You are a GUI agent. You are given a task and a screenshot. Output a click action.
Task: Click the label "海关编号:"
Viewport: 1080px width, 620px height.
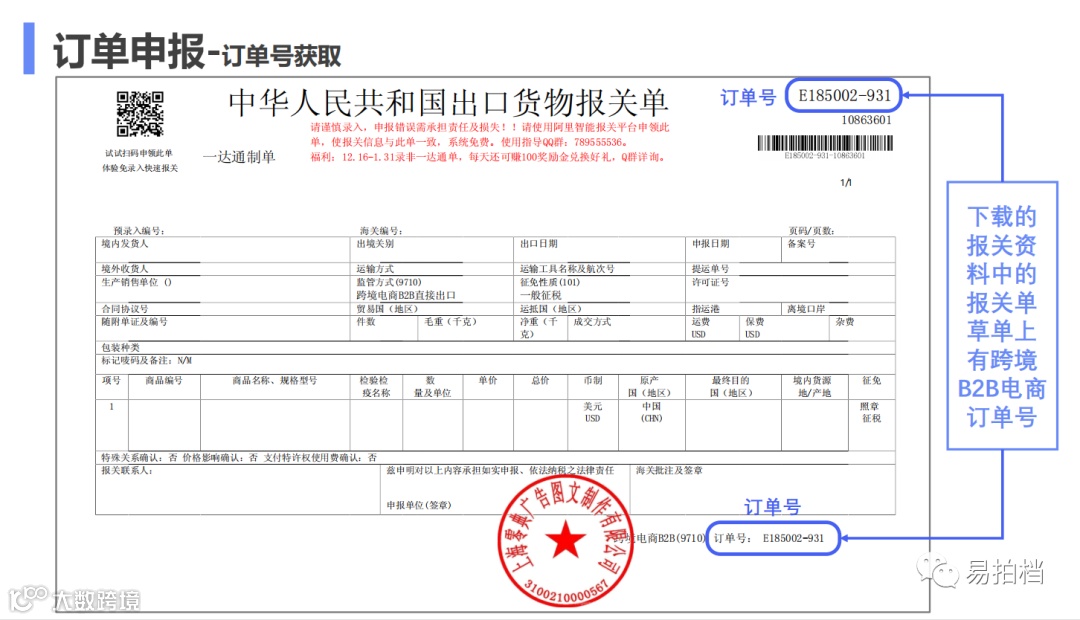381,231
